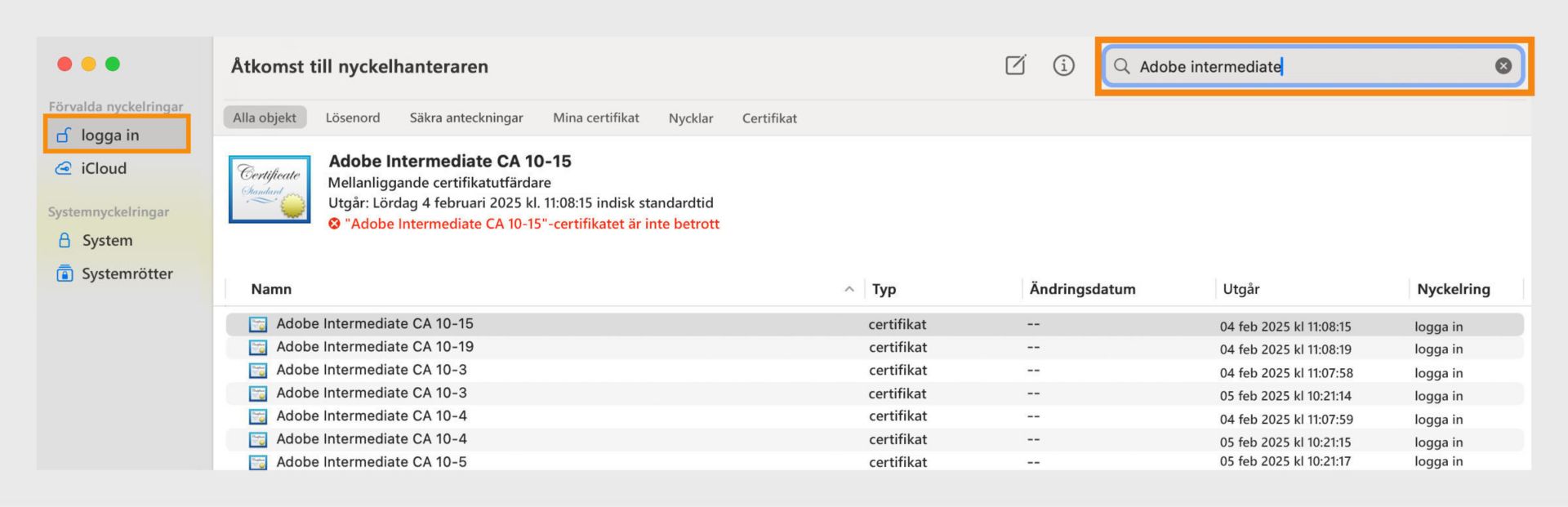
Task: Click expiry date 05 feb 2025 kl 10:21:17
Action: tap(1285, 461)
